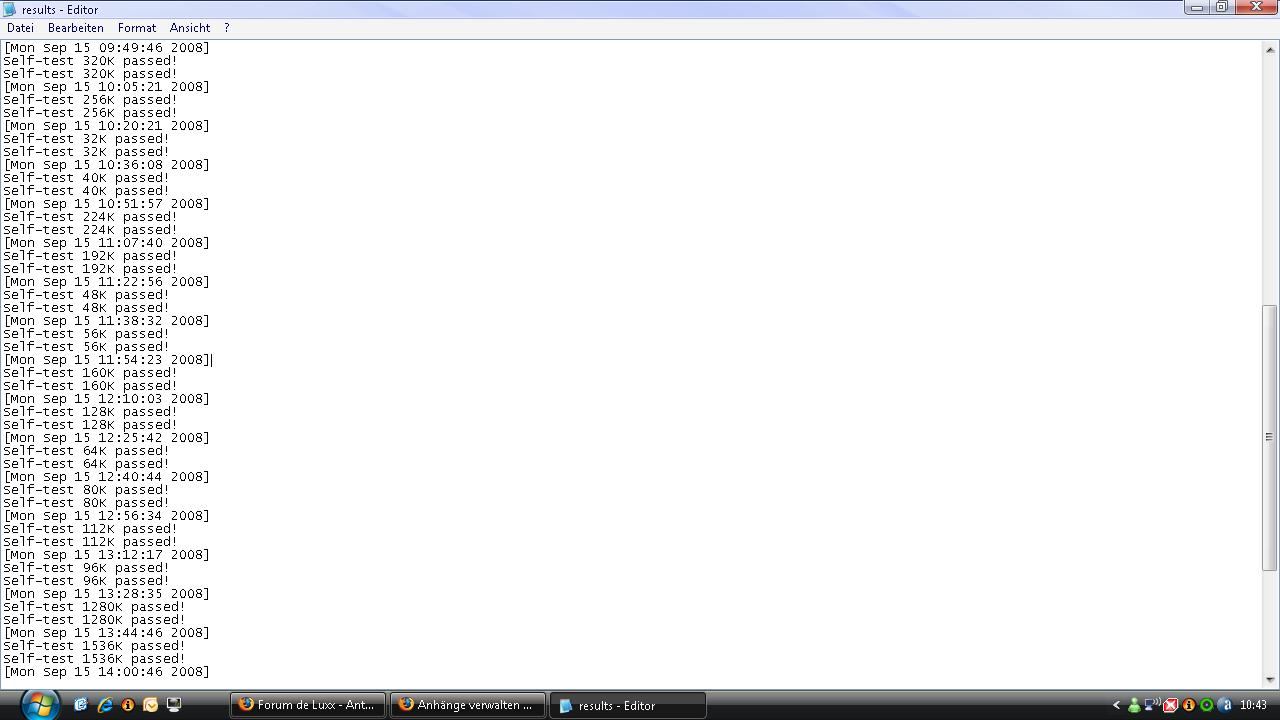Click first 'Self-test 160K passed!' line

[90, 372]
